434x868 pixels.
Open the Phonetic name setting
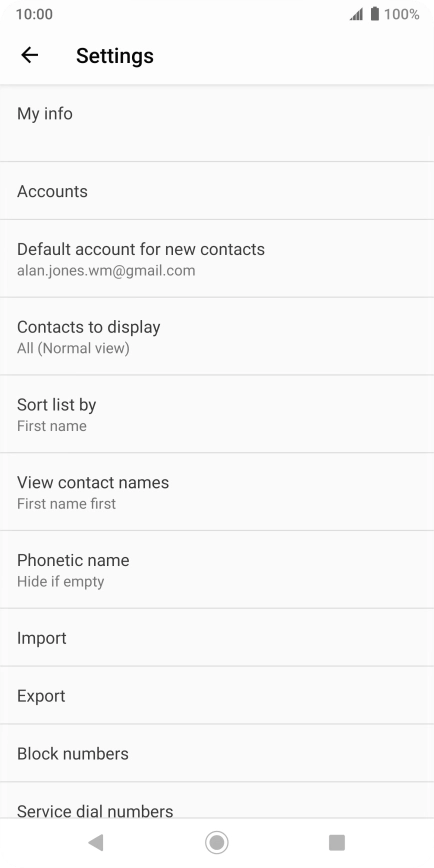(x=217, y=570)
